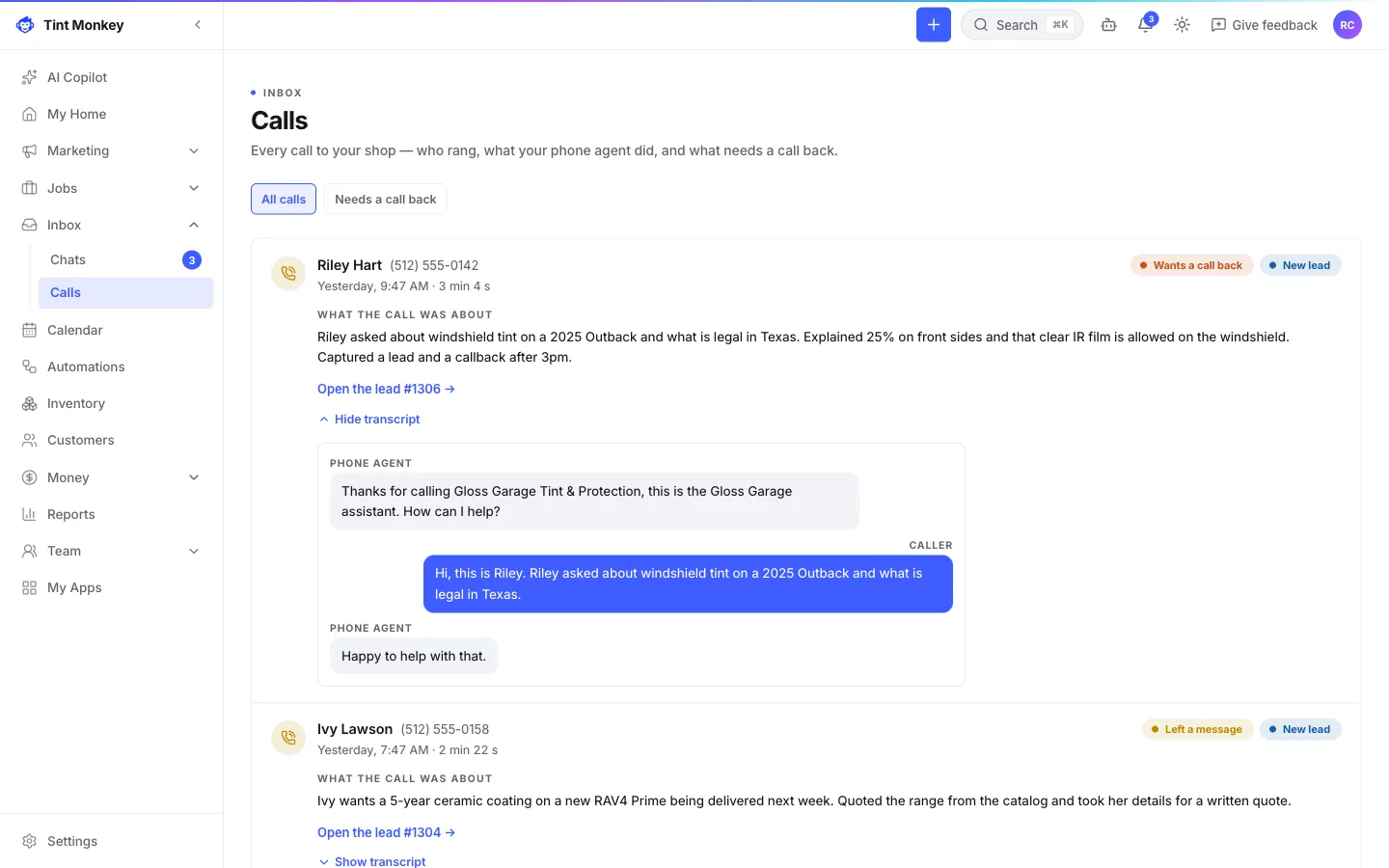Click the blue plus create button
The image size is (1389, 868).
tap(933, 25)
